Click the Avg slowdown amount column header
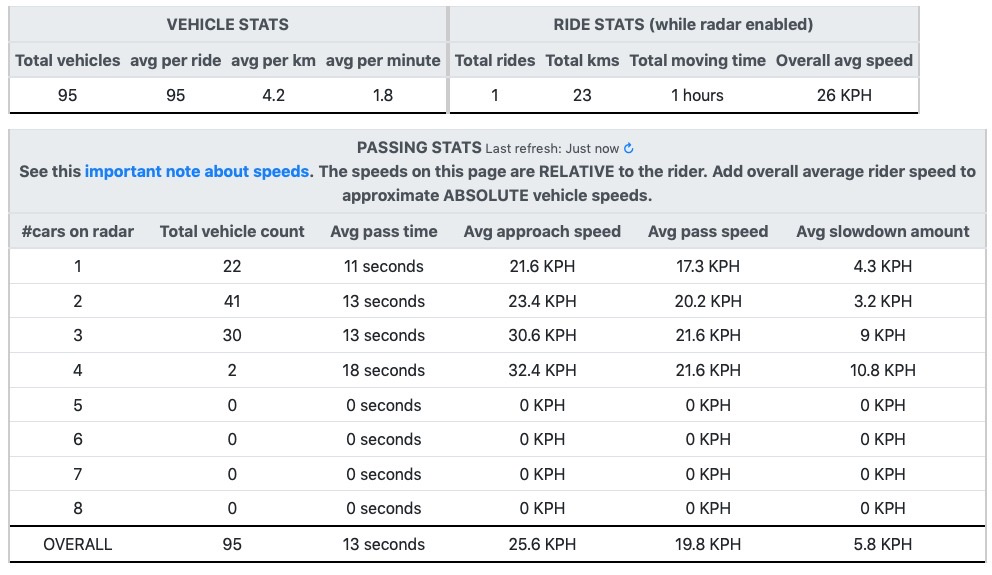 tap(883, 232)
